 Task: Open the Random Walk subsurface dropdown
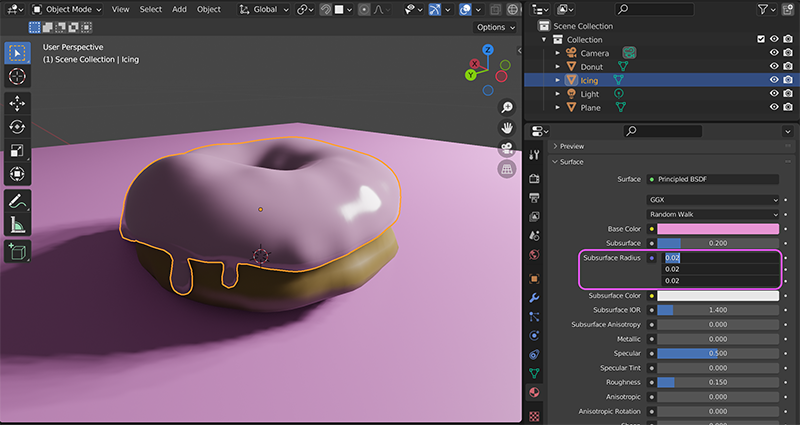pos(713,214)
